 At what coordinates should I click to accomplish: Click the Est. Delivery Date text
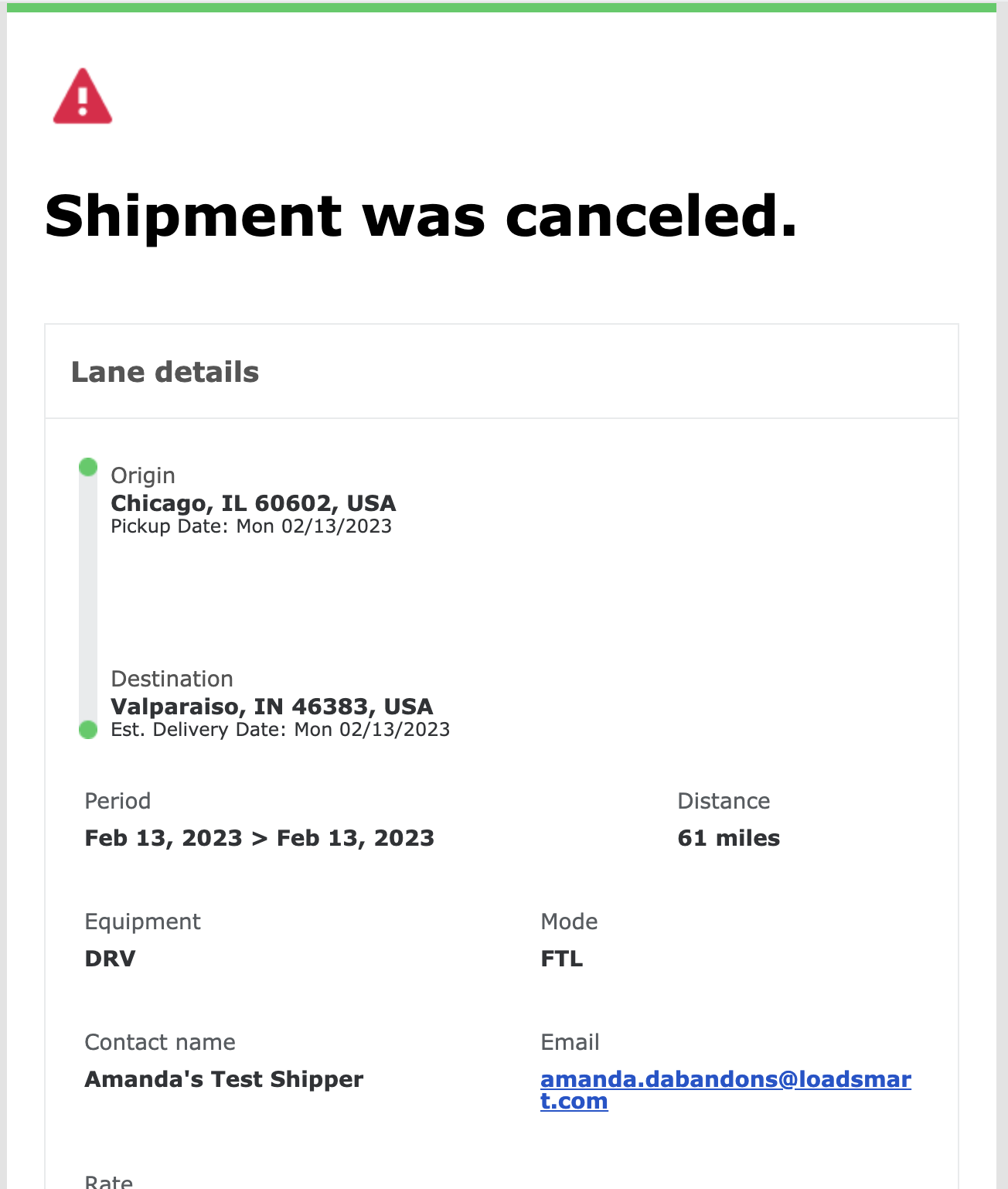tap(281, 730)
